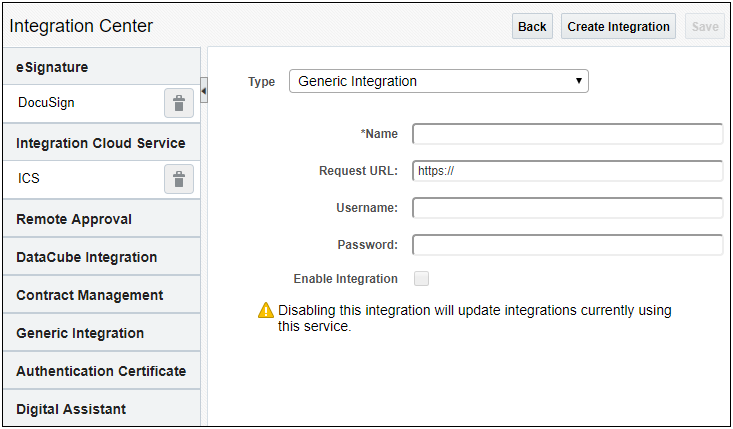Screen dimensions: 733x429
Task: Open the Contract Management section
Action: pos(102,295)
